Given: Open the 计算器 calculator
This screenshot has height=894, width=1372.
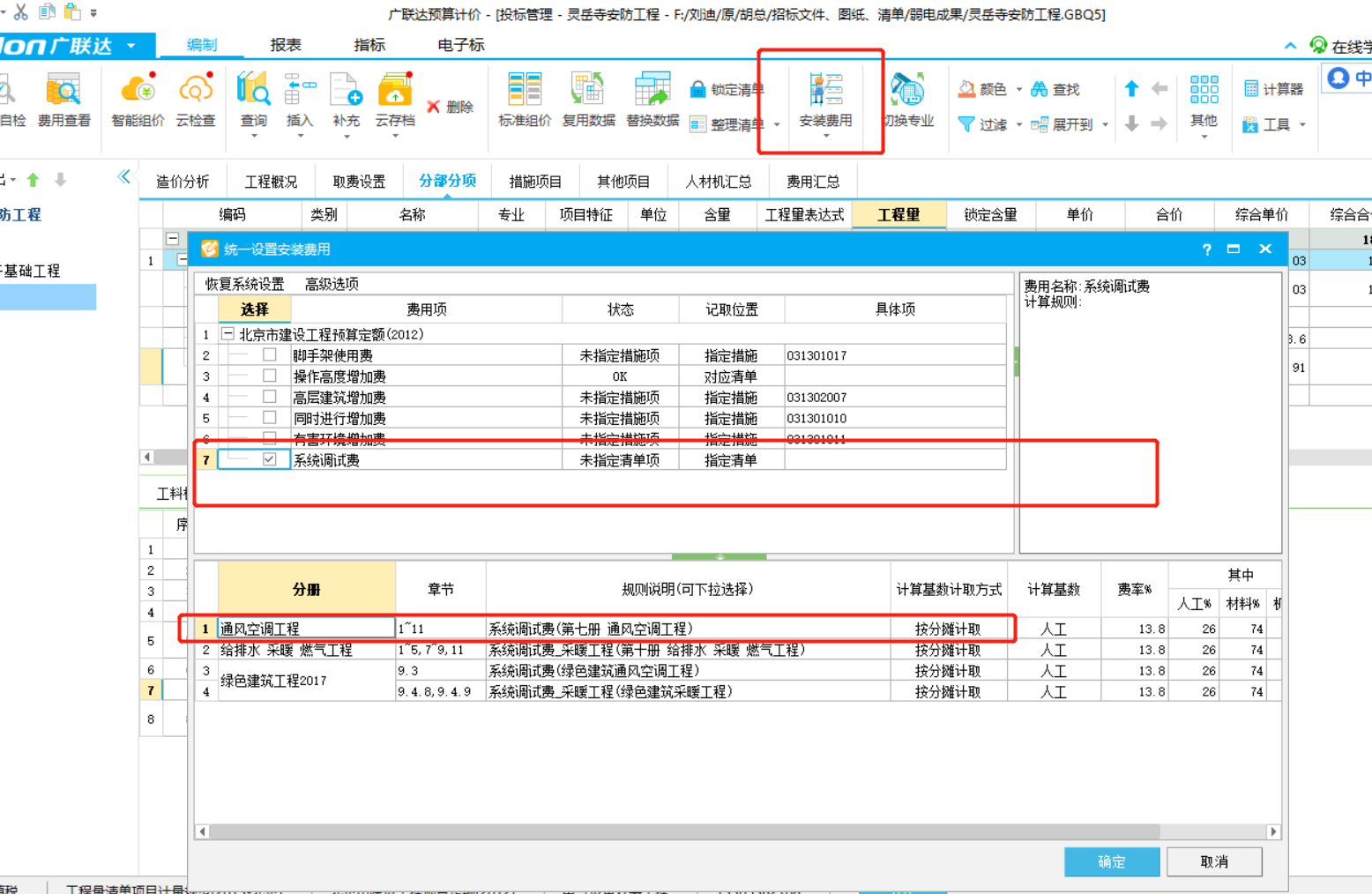Looking at the screenshot, I should (x=1273, y=89).
